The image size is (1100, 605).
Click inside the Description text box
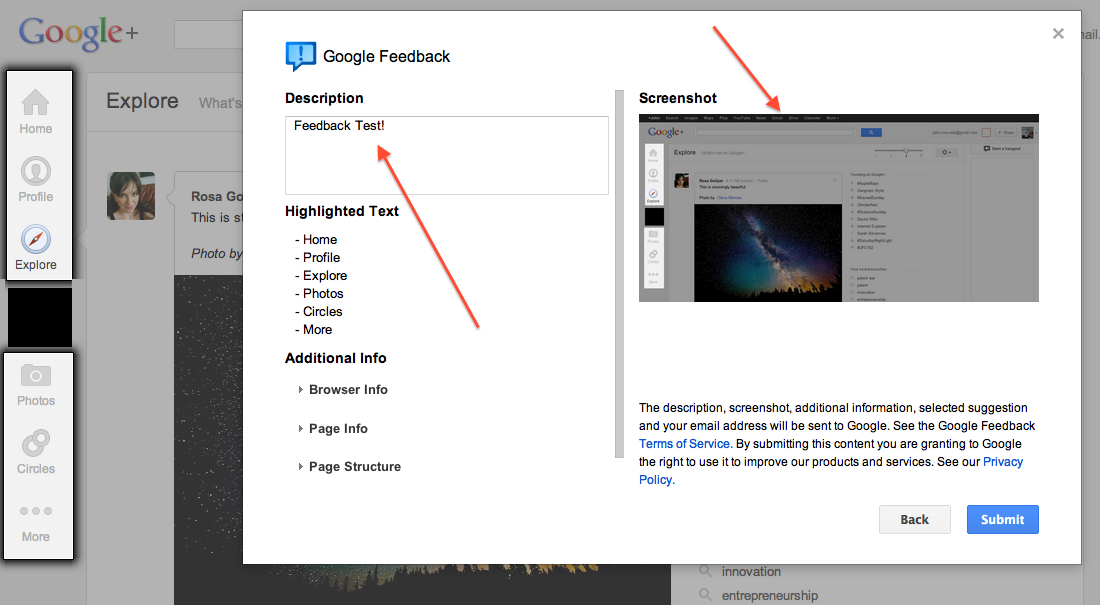point(447,155)
